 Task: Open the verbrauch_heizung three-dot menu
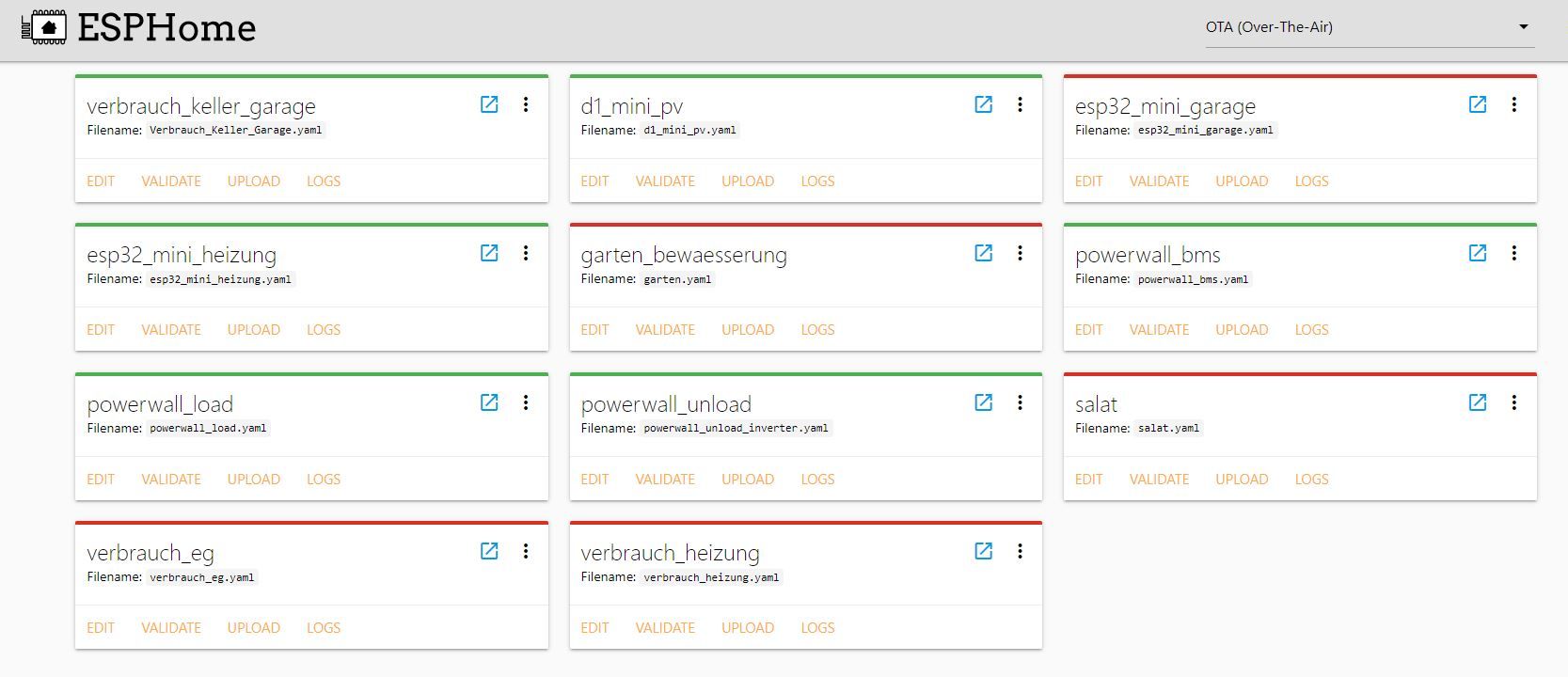[1020, 551]
